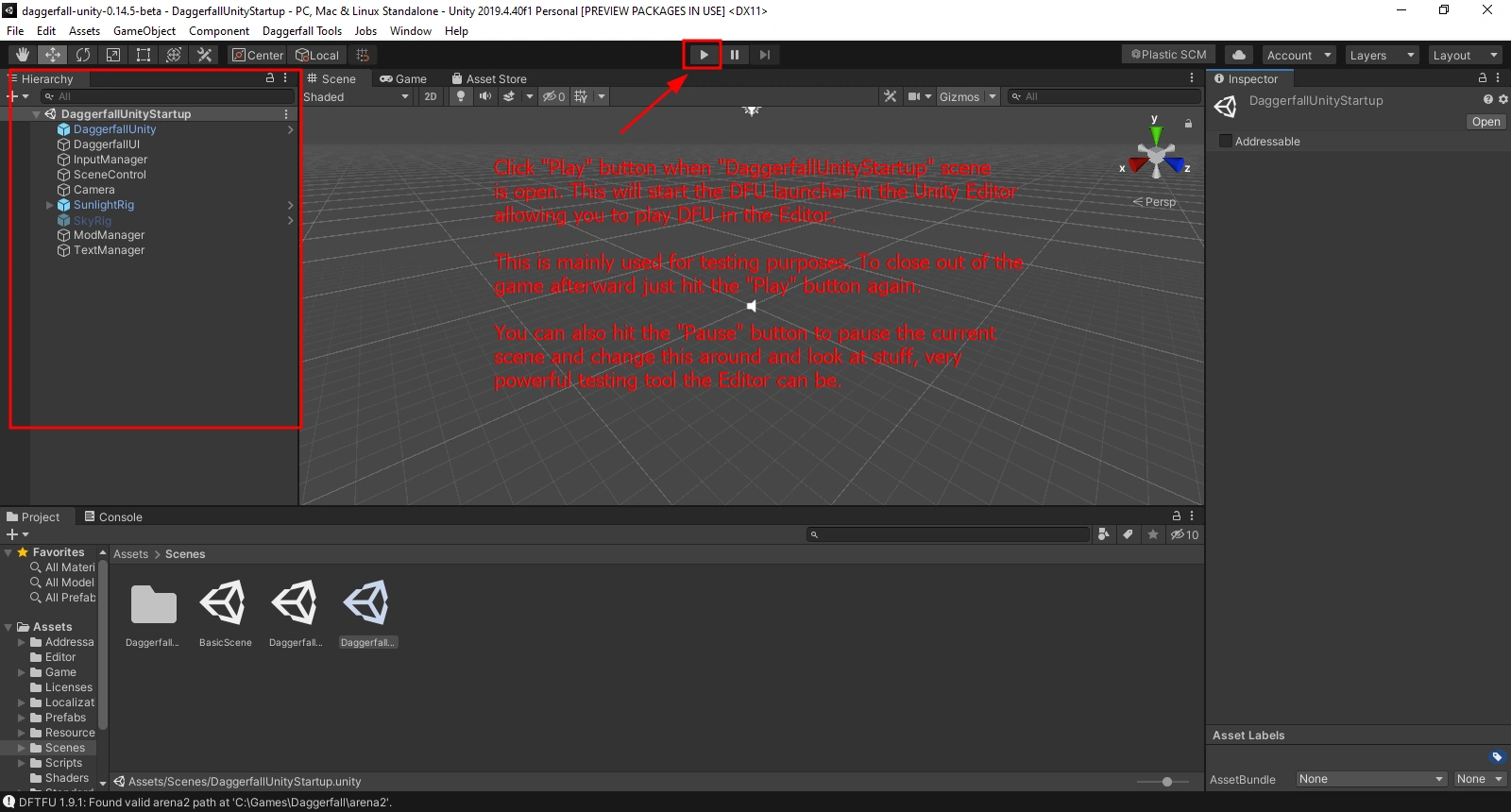Open the Hierarchy panel options menu

285,78
